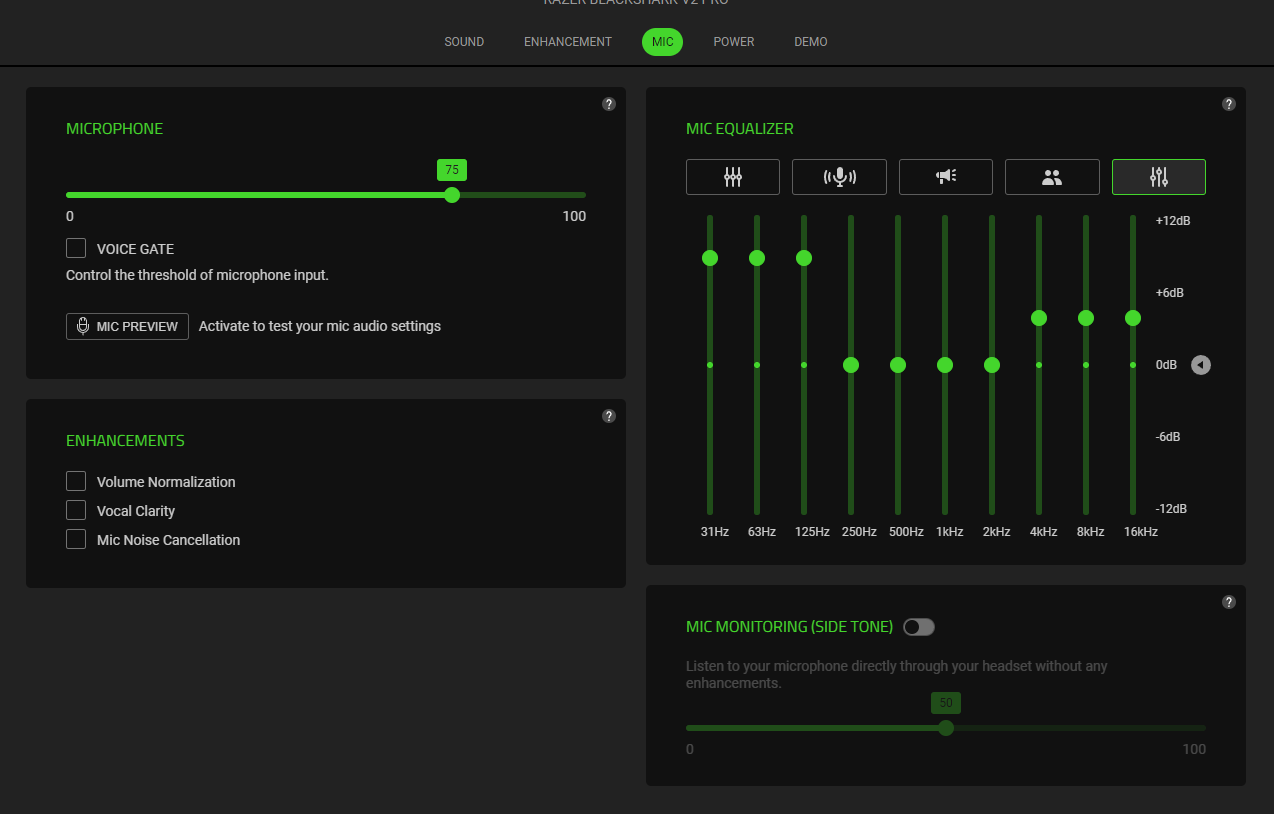Enable the Voice Gate checkbox

coord(76,248)
